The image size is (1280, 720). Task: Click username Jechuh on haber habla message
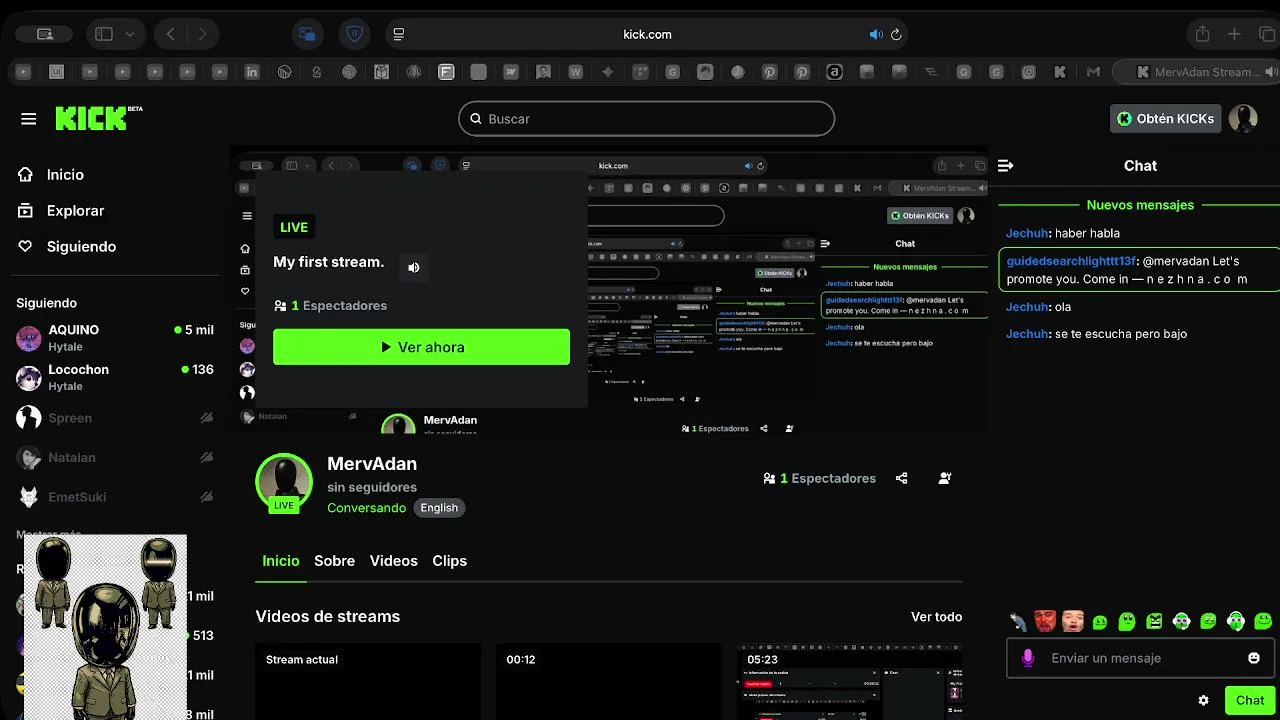[1027, 233]
